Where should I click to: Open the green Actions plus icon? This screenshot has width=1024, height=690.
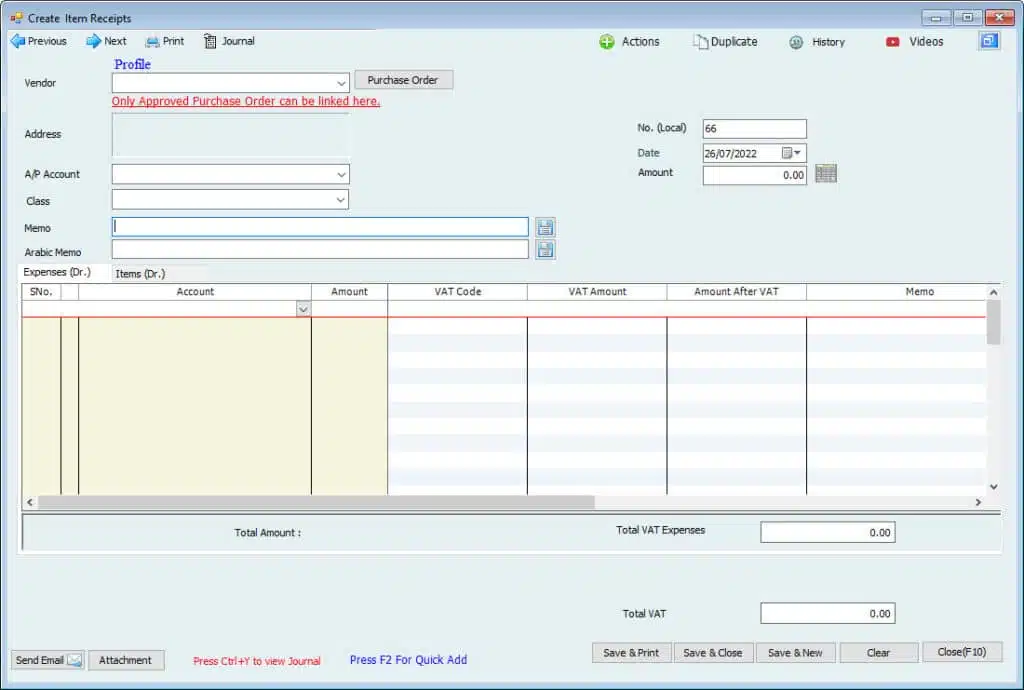tap(607, 42)
